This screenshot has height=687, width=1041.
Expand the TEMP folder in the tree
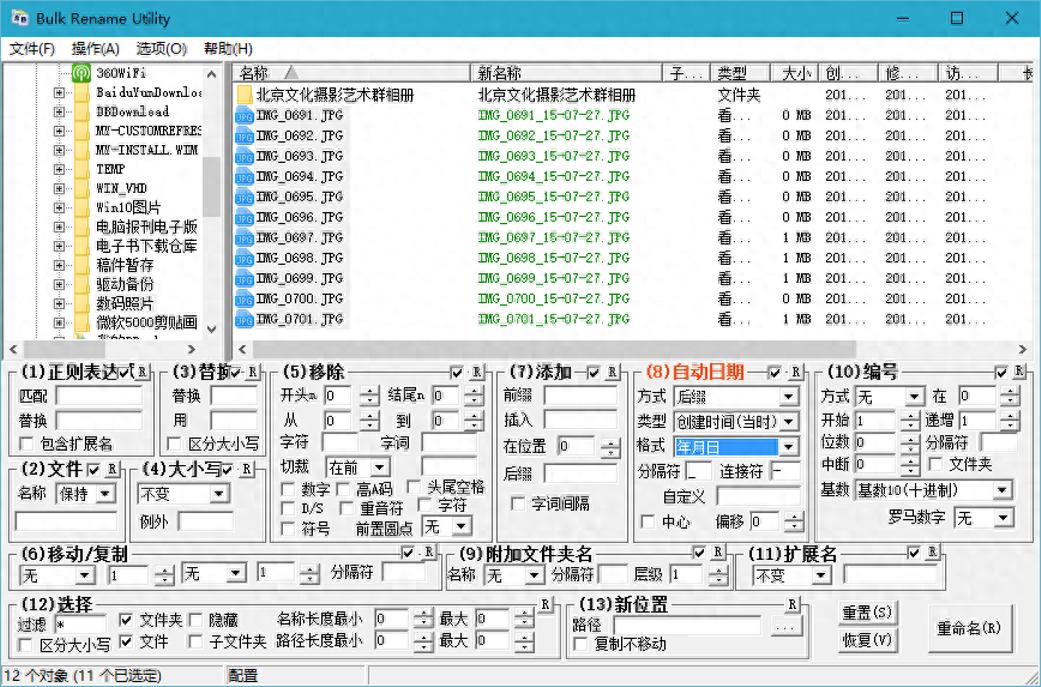(x=59, y=169)
